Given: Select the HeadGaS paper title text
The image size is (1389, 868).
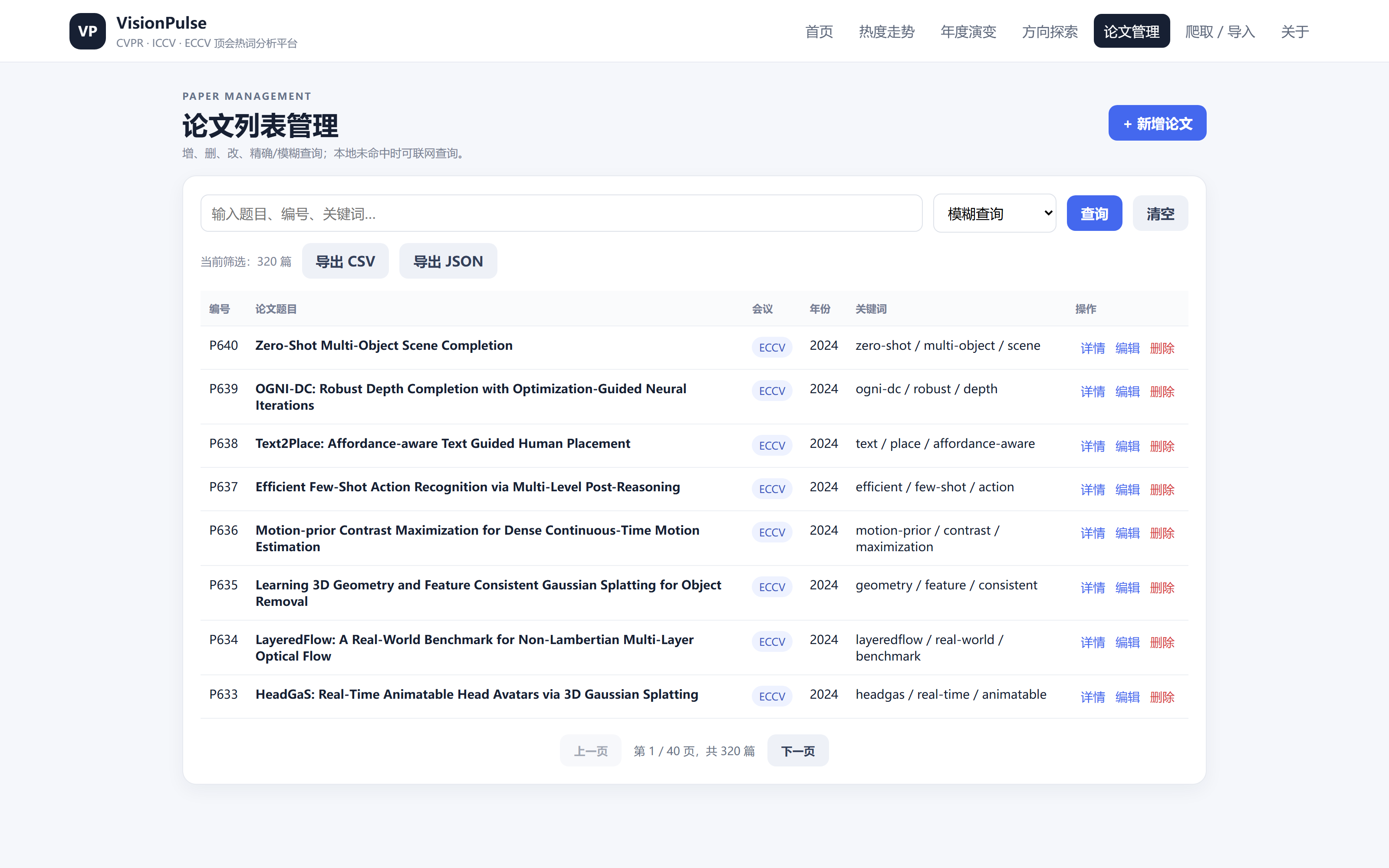Looking at the screenshot, I should 477,694.
